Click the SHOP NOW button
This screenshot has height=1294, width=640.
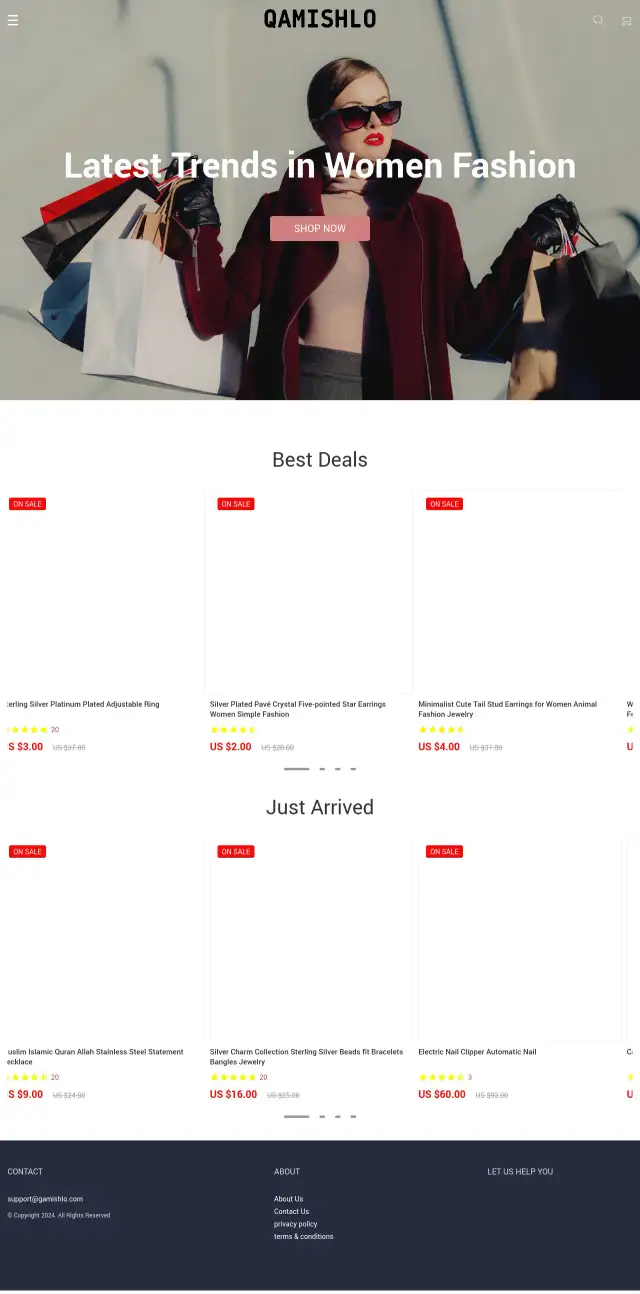click(x=320, y=229)
